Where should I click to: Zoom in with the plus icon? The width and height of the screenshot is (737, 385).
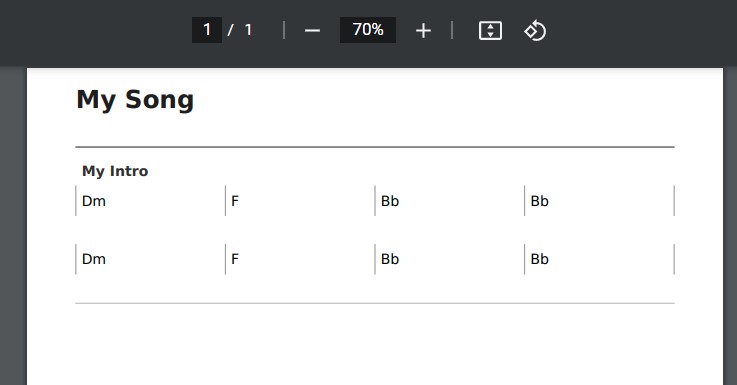pyautogui.click(x=423, y=31)
